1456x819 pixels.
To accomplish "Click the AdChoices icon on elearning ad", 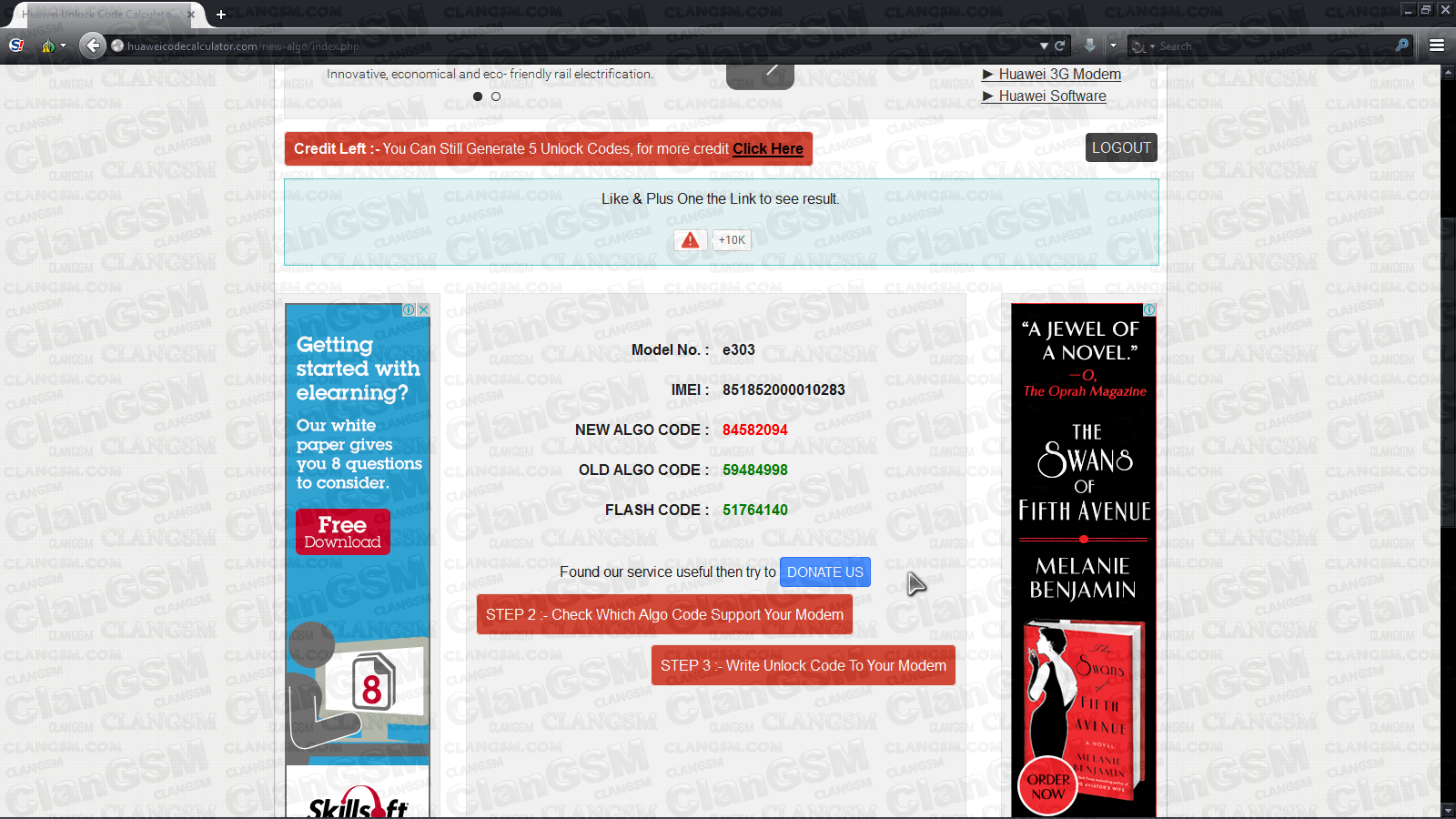I will point(409,310).
